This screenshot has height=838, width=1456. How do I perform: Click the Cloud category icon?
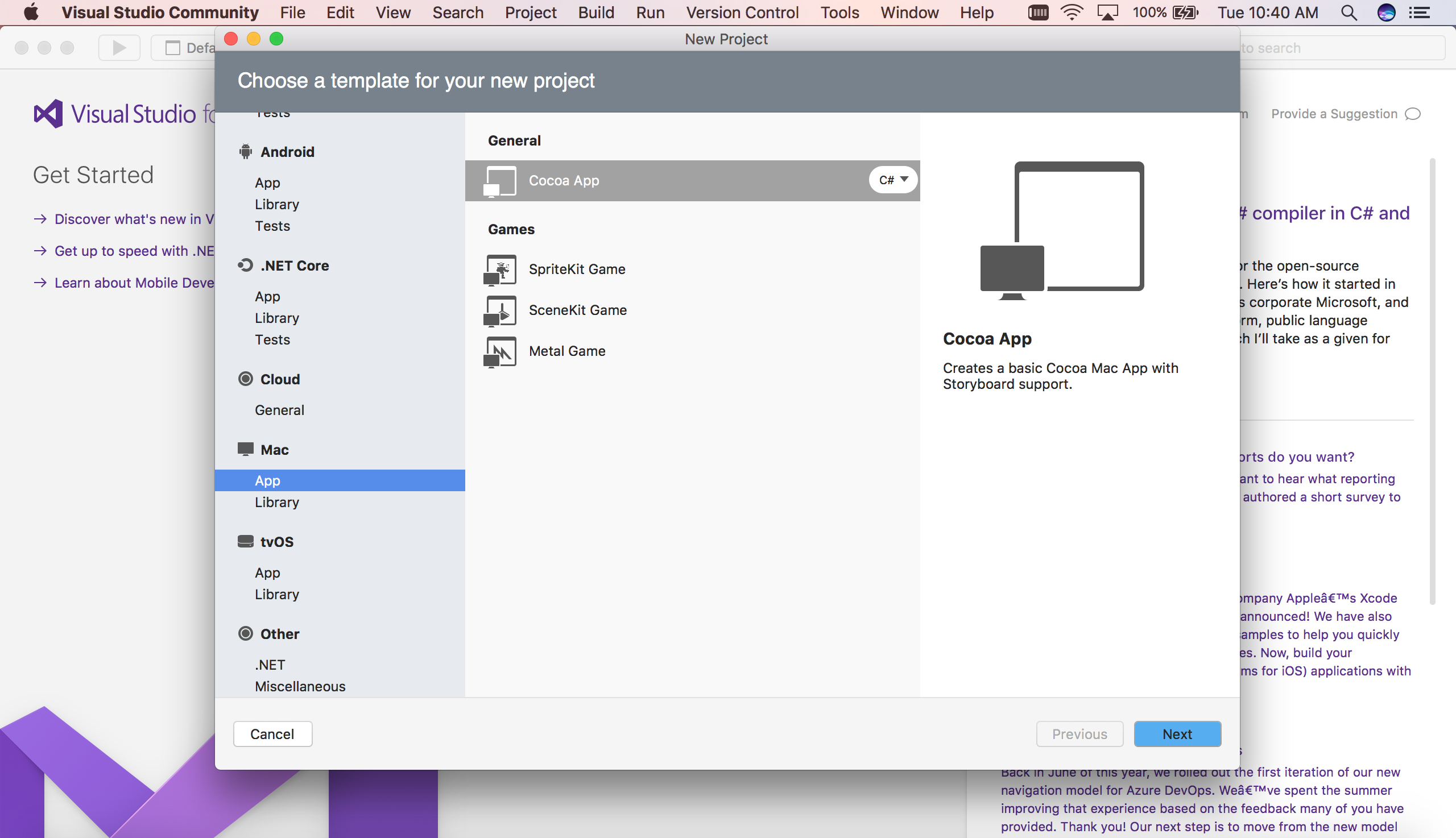[x=246, y=379]
